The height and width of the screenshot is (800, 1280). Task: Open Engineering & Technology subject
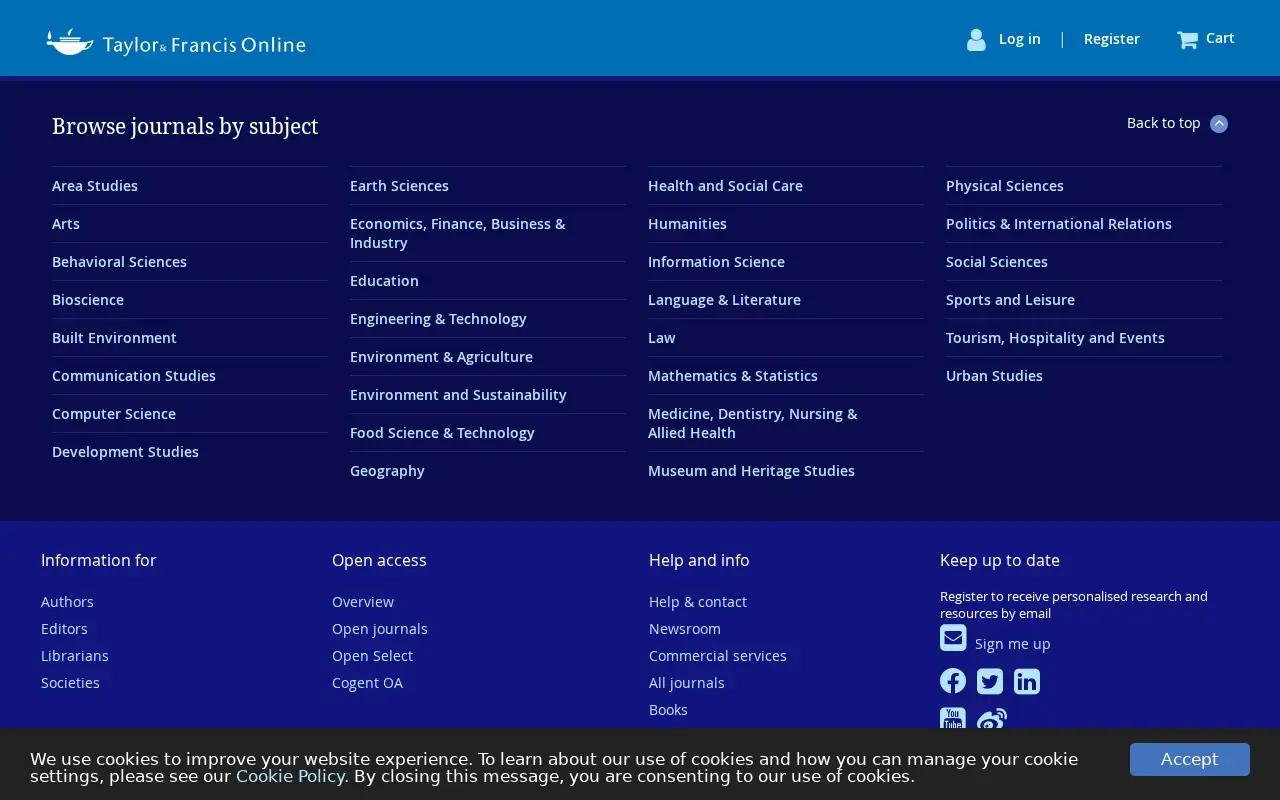438,319
